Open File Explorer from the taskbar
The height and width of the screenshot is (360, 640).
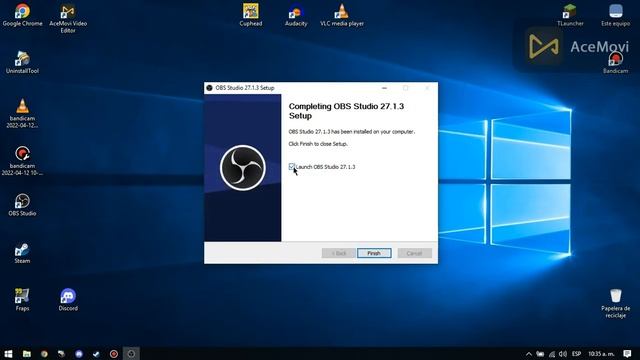(x=27, y=353)
